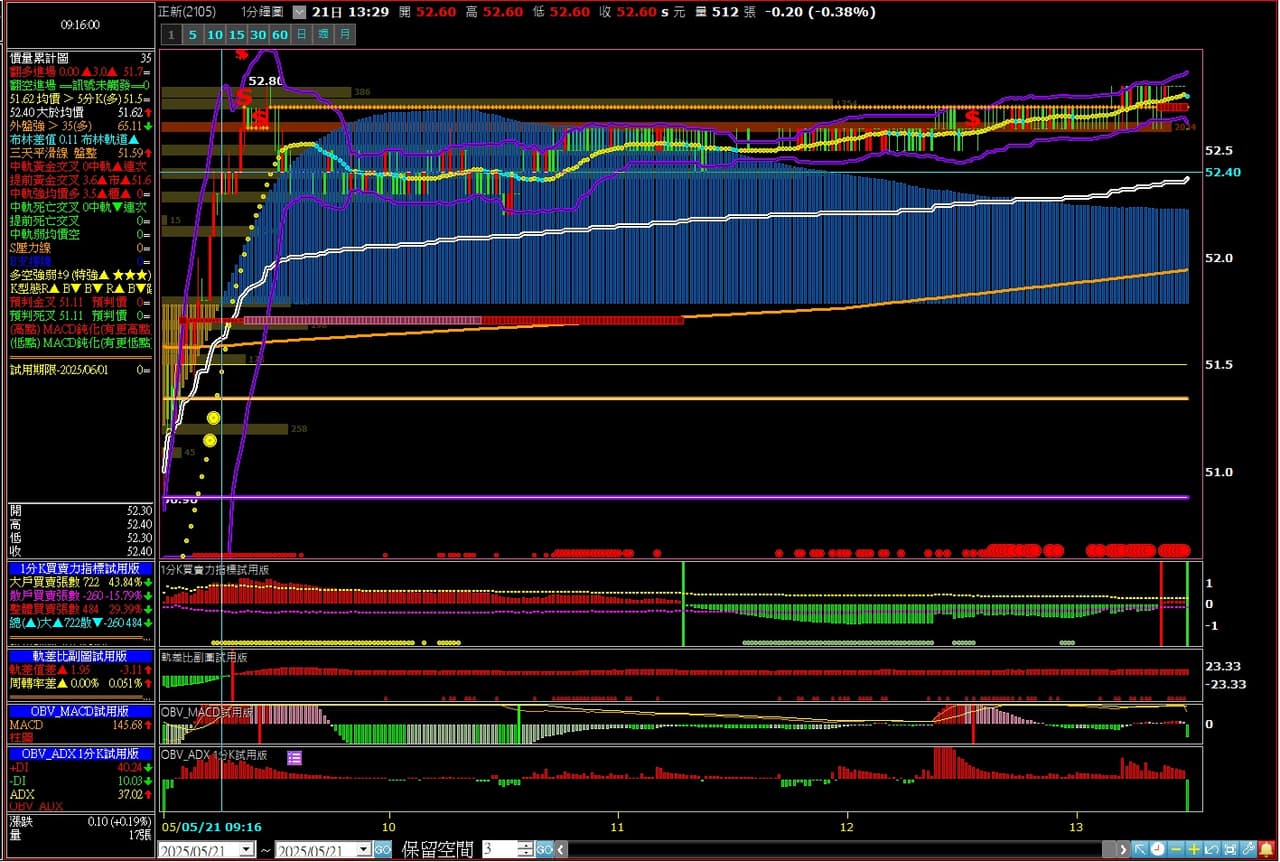Switch to the 60-minute timeframe tab
1280x862 pixels.
pos(280,35)
